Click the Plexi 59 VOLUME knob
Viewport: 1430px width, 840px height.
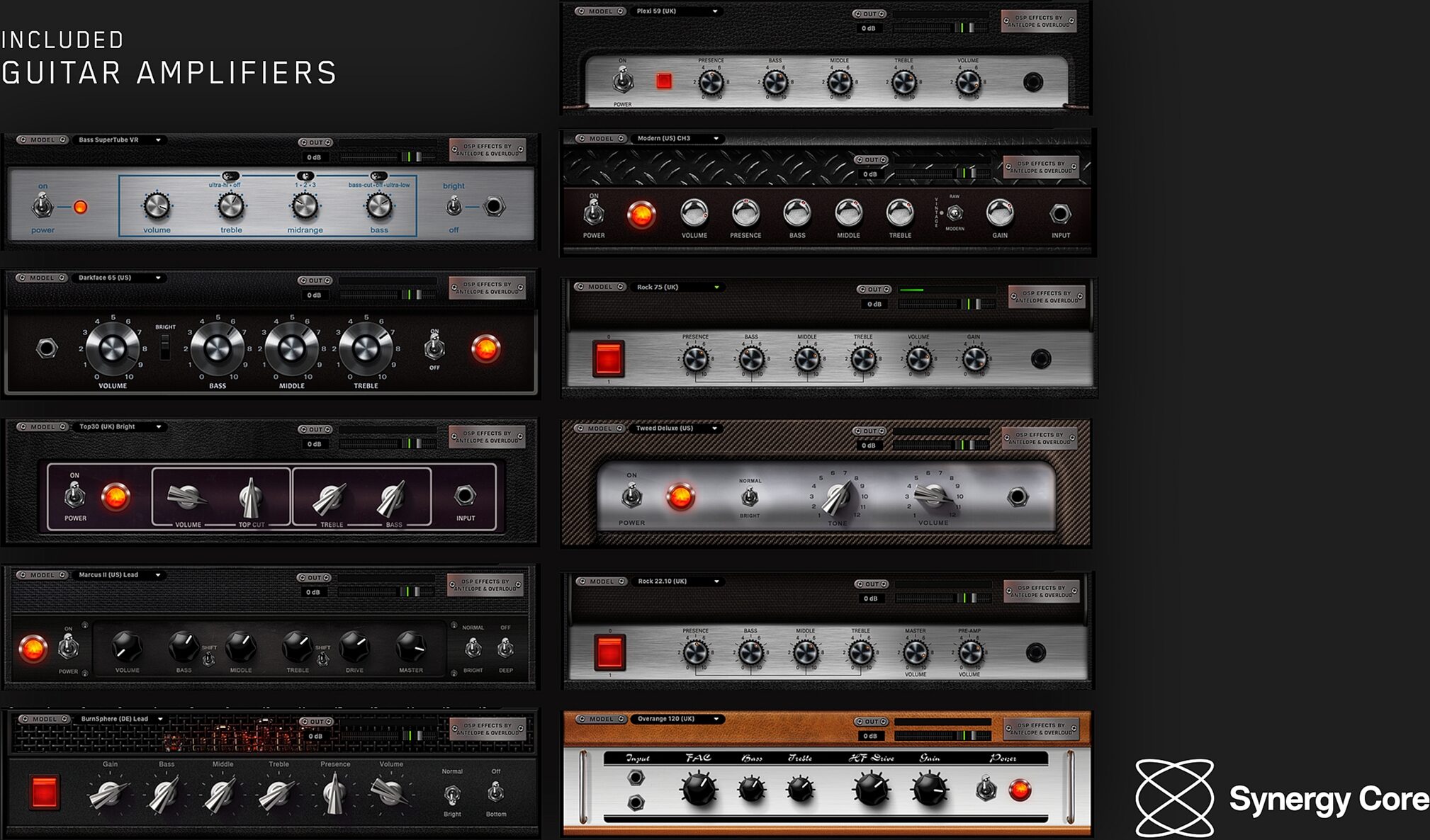click(x=968, y=83)
